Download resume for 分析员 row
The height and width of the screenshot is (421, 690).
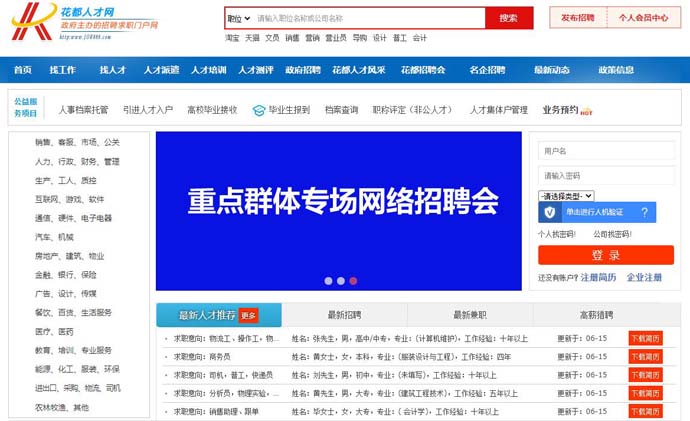[x=646, y=393]
